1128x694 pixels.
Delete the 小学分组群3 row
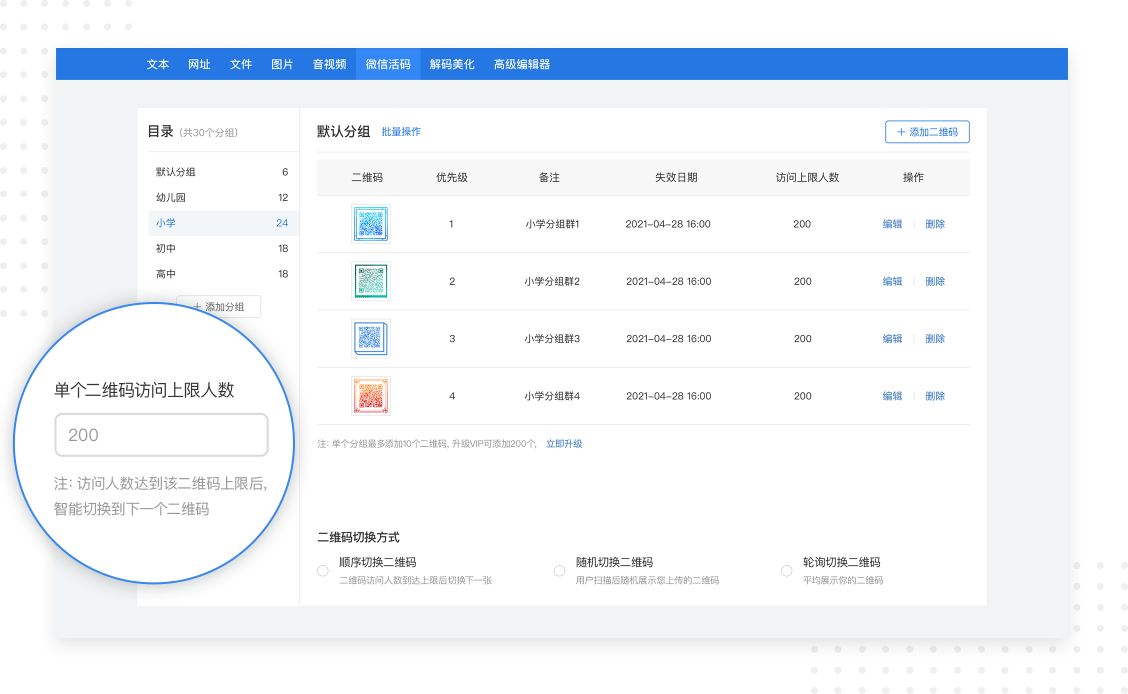pos(935,339)
